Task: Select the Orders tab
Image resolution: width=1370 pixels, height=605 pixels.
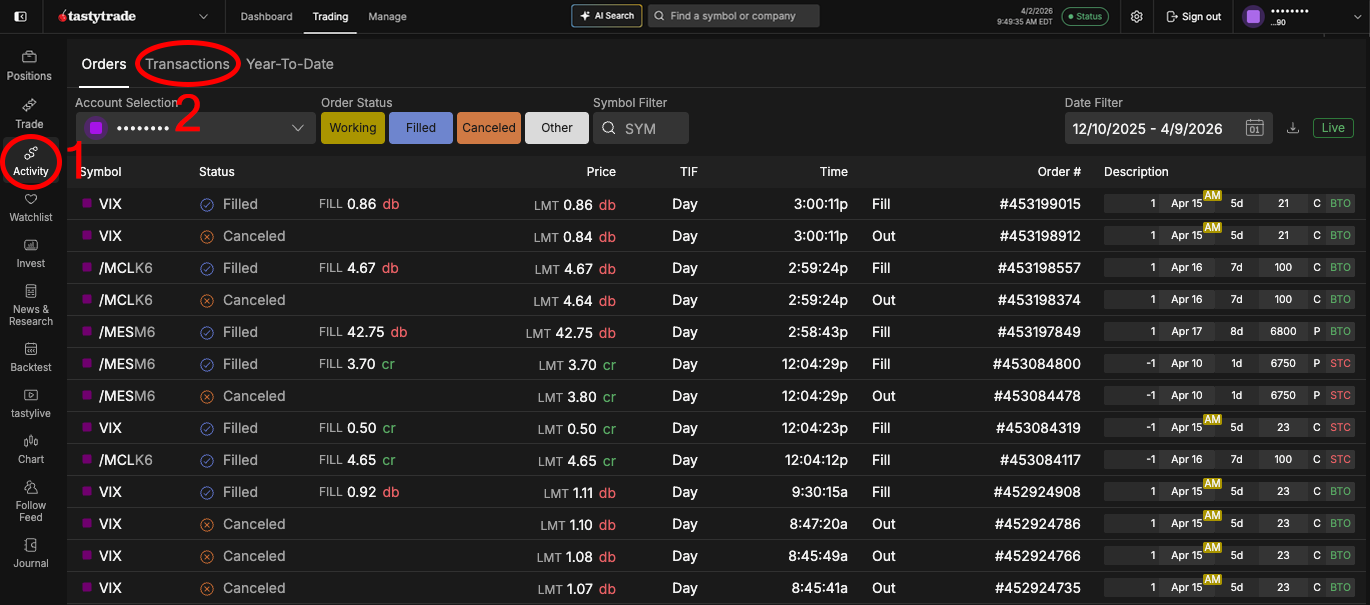Action: pyautogui.click(x=104, y=64)
